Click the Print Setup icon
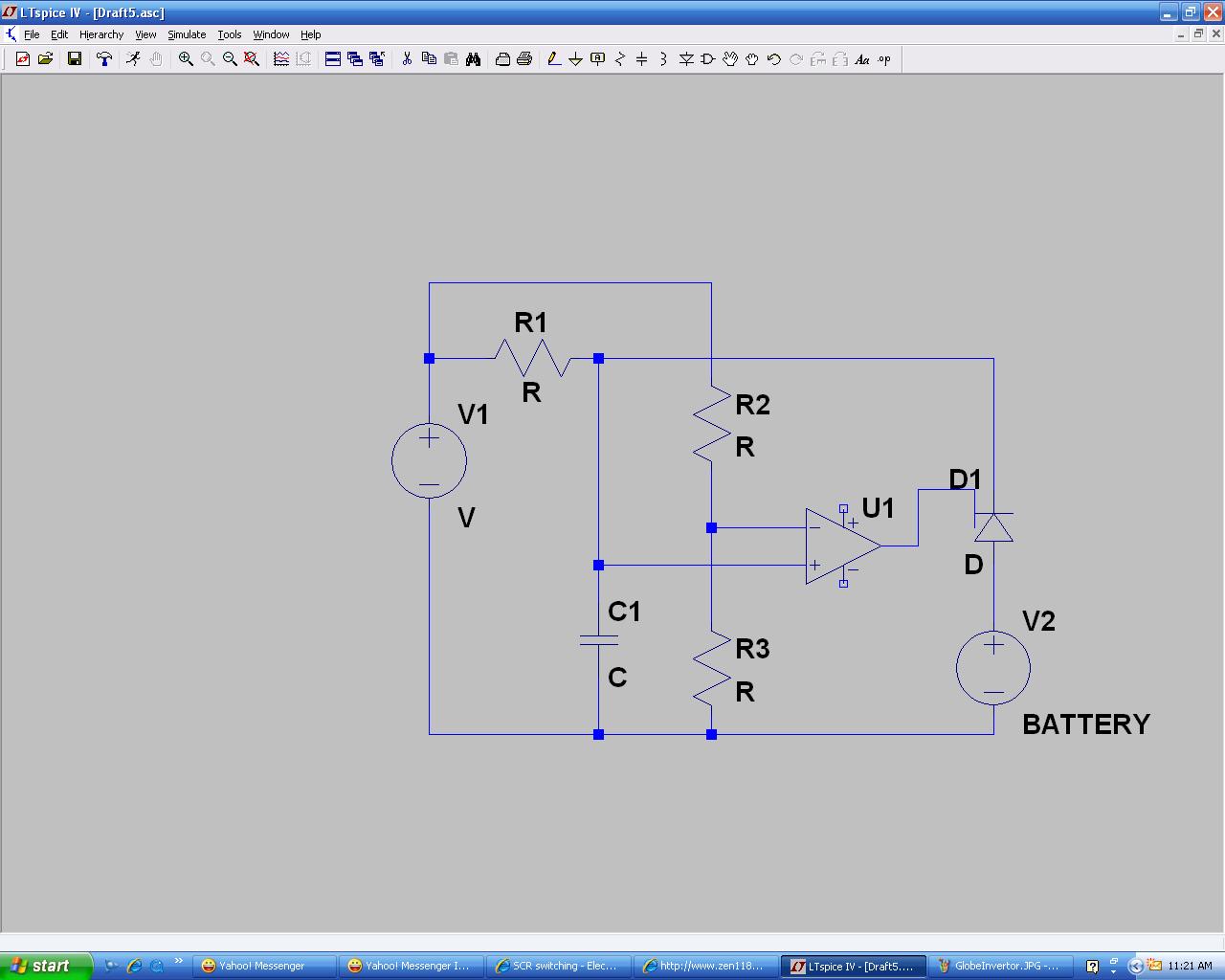1225x980 pixels. [x=502, y=59]
